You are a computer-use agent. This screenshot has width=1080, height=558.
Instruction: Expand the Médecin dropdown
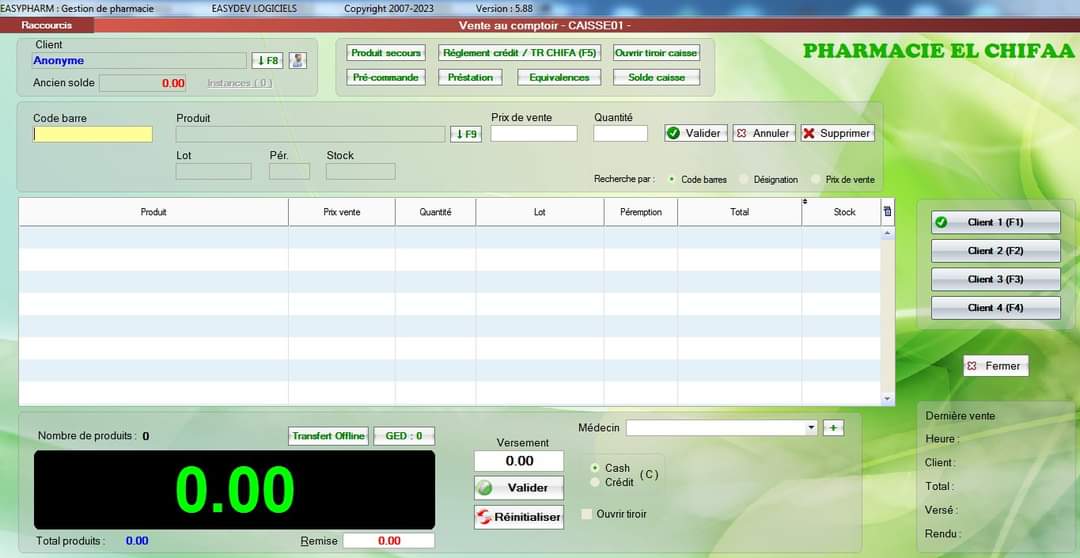[x=811, y=428]
